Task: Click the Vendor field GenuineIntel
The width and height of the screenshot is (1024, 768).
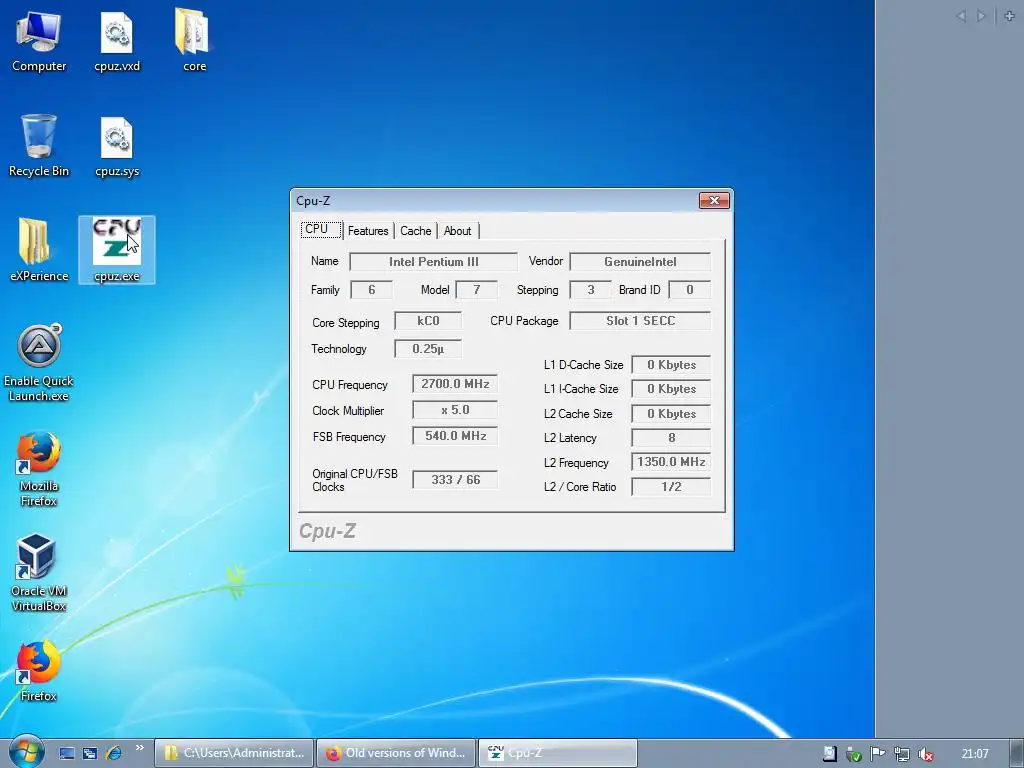Action: coord(640,262)
